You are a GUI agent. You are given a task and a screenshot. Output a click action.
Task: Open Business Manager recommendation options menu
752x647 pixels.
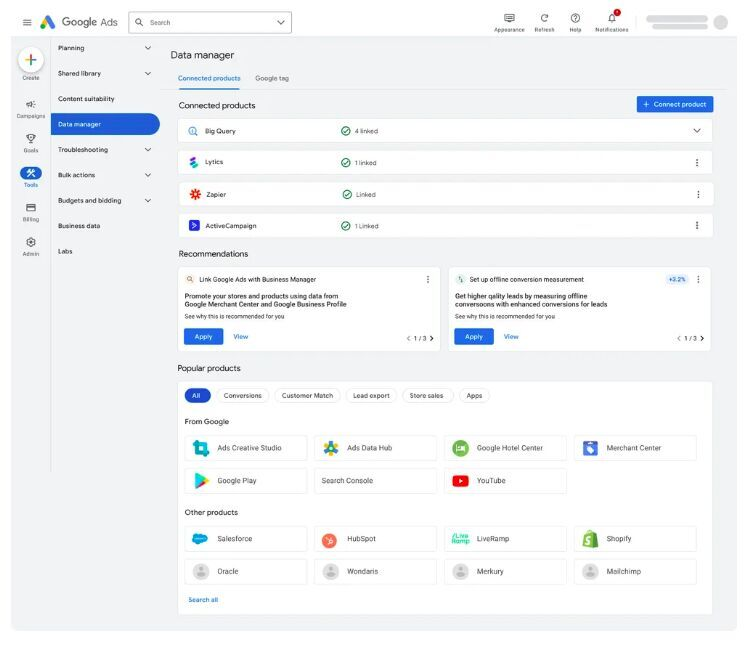pos(428,279)
